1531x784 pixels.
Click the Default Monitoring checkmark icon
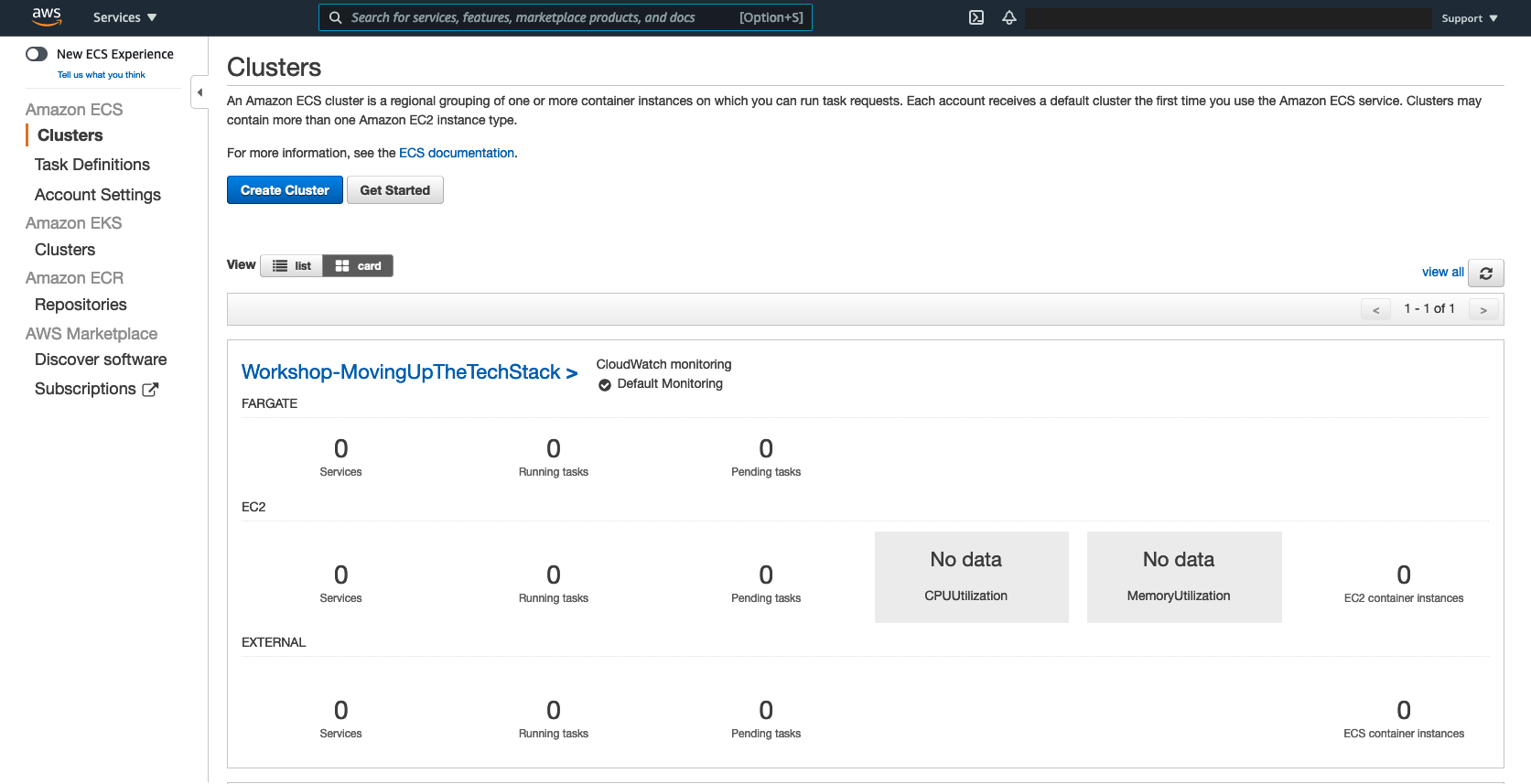(x=605, y=385)
